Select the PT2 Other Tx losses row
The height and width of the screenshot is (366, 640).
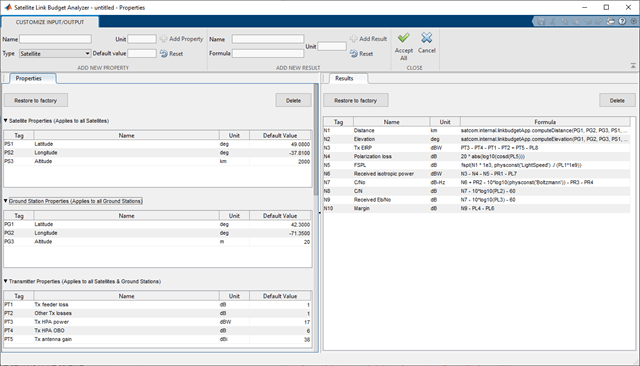point(158,313)
